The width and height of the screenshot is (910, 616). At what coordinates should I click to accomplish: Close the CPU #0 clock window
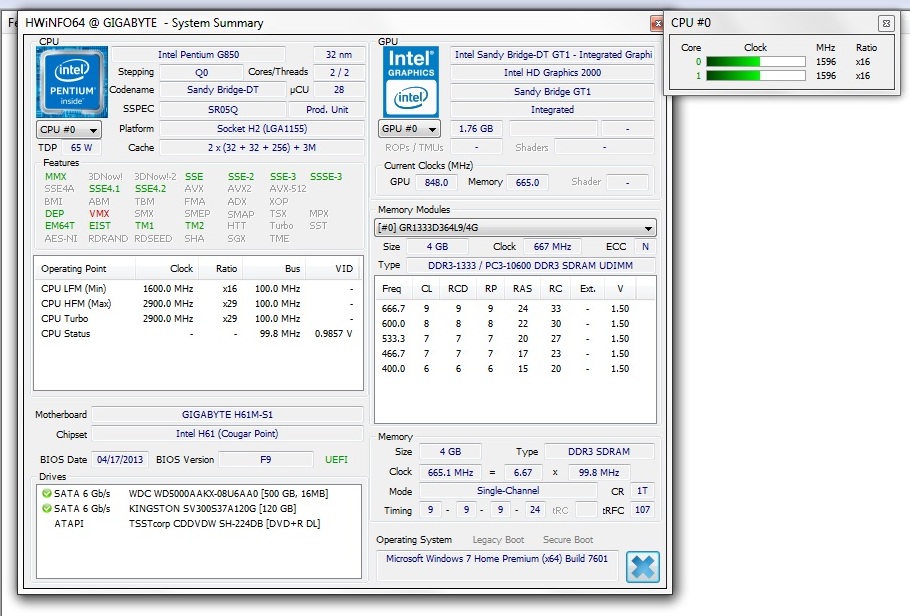(x=886, y=23)
